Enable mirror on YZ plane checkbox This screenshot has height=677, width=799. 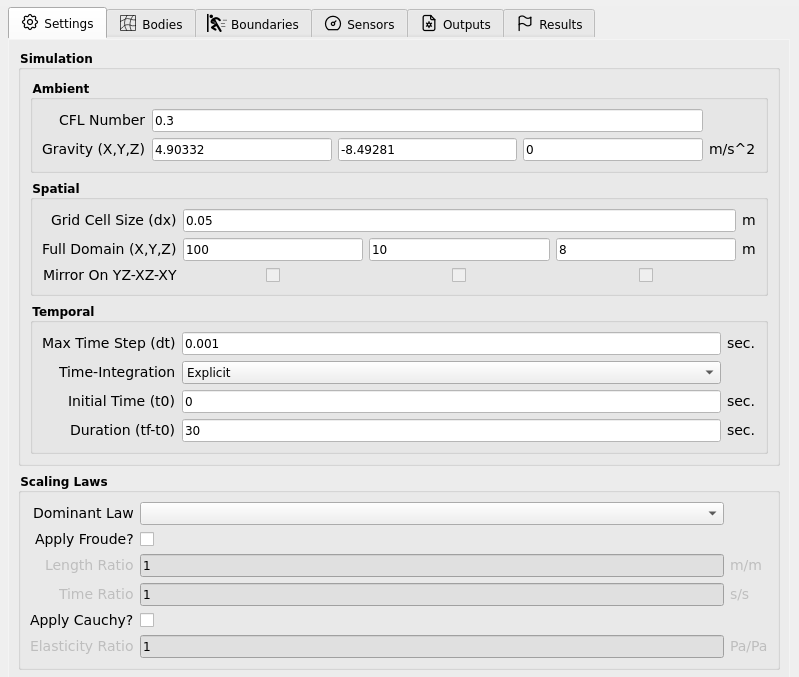point(273,275)
